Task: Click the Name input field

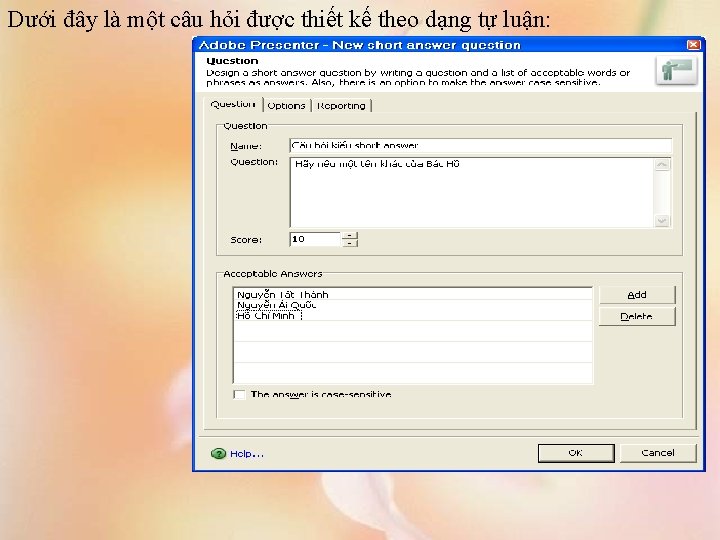Action: pos(481,146)
